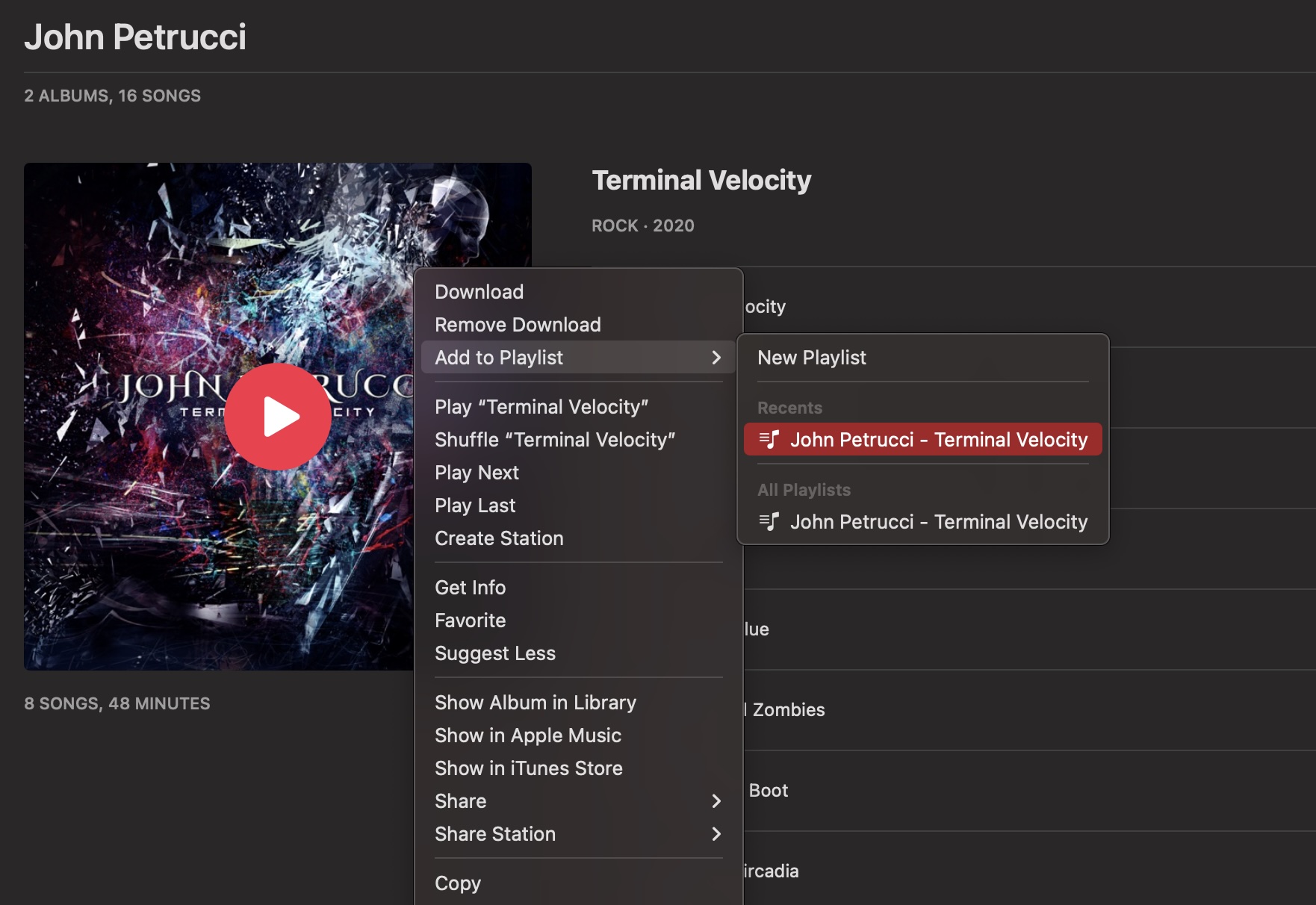
Task: Open the Share Station menu item
Action: coord(579,834)
